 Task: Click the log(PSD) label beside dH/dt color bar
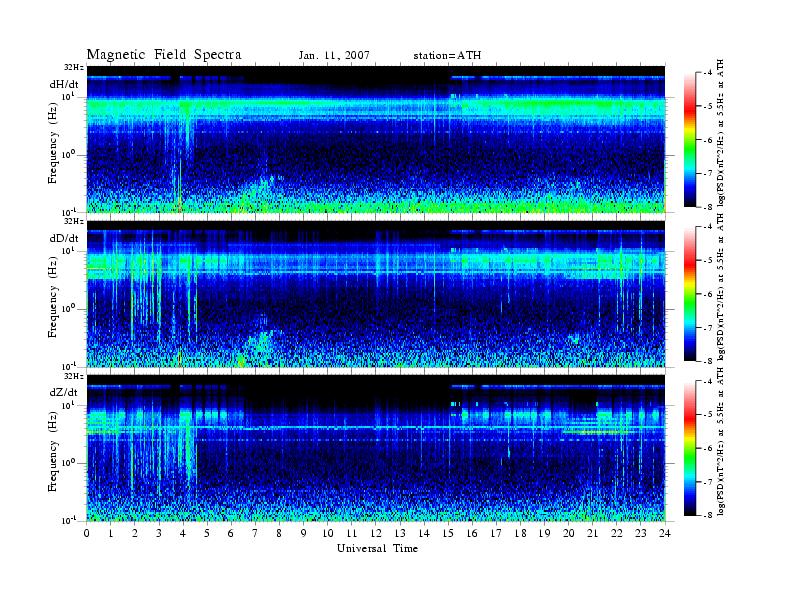721,132
